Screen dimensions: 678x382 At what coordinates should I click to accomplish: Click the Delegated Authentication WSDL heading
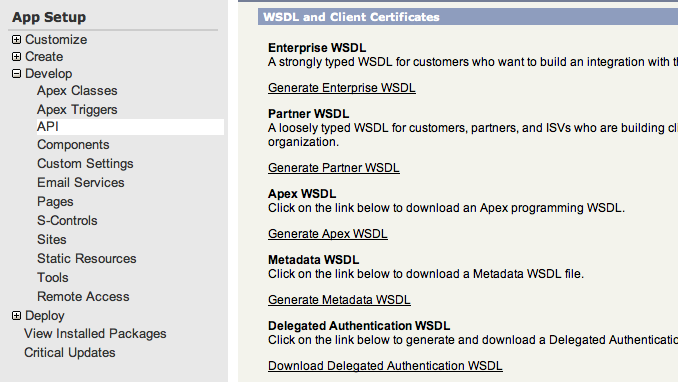pyautogui.click(x=359, y=326)
